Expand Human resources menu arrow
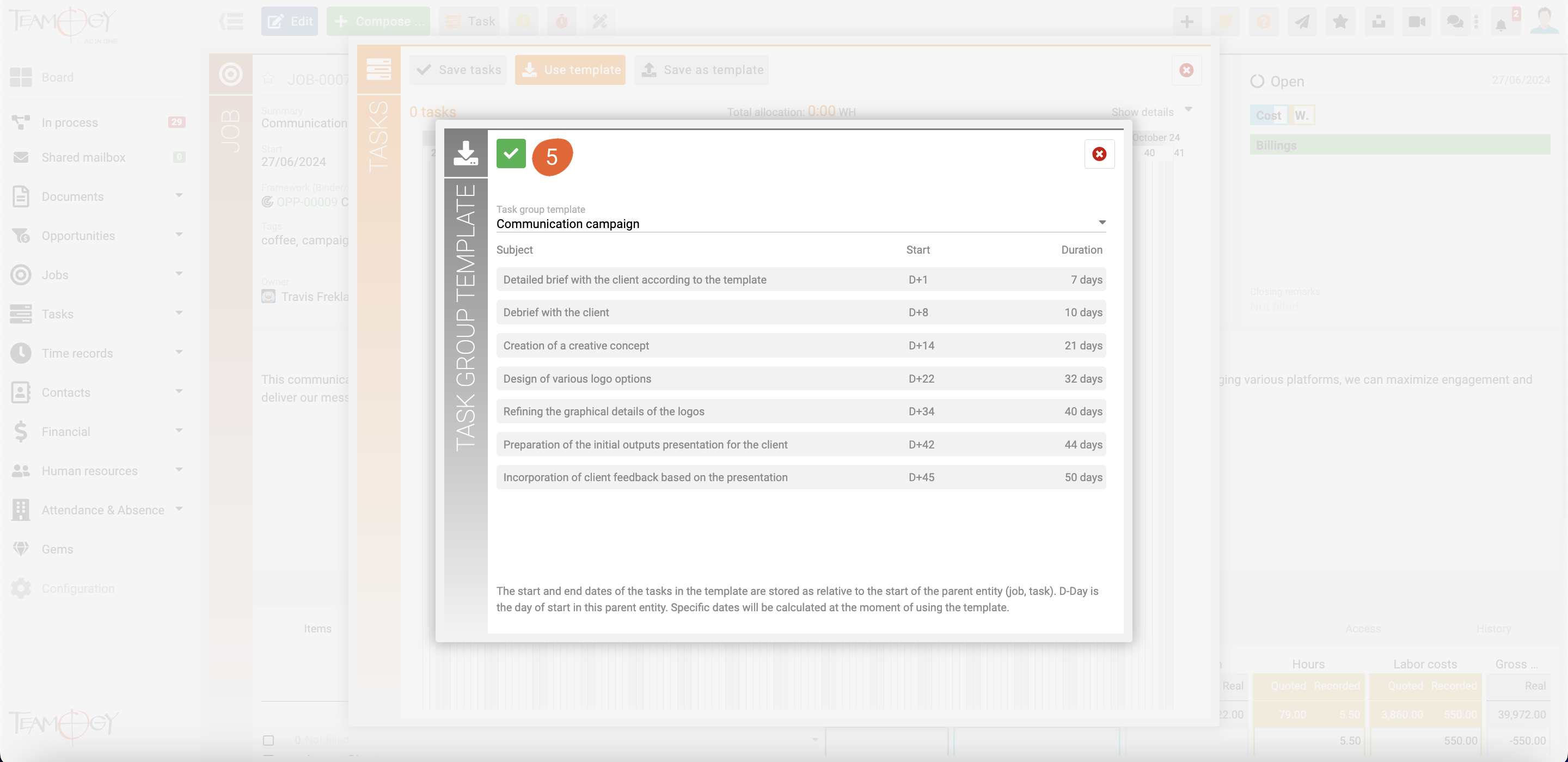Viewport: 1568px width, 762px height. [179, 470]
